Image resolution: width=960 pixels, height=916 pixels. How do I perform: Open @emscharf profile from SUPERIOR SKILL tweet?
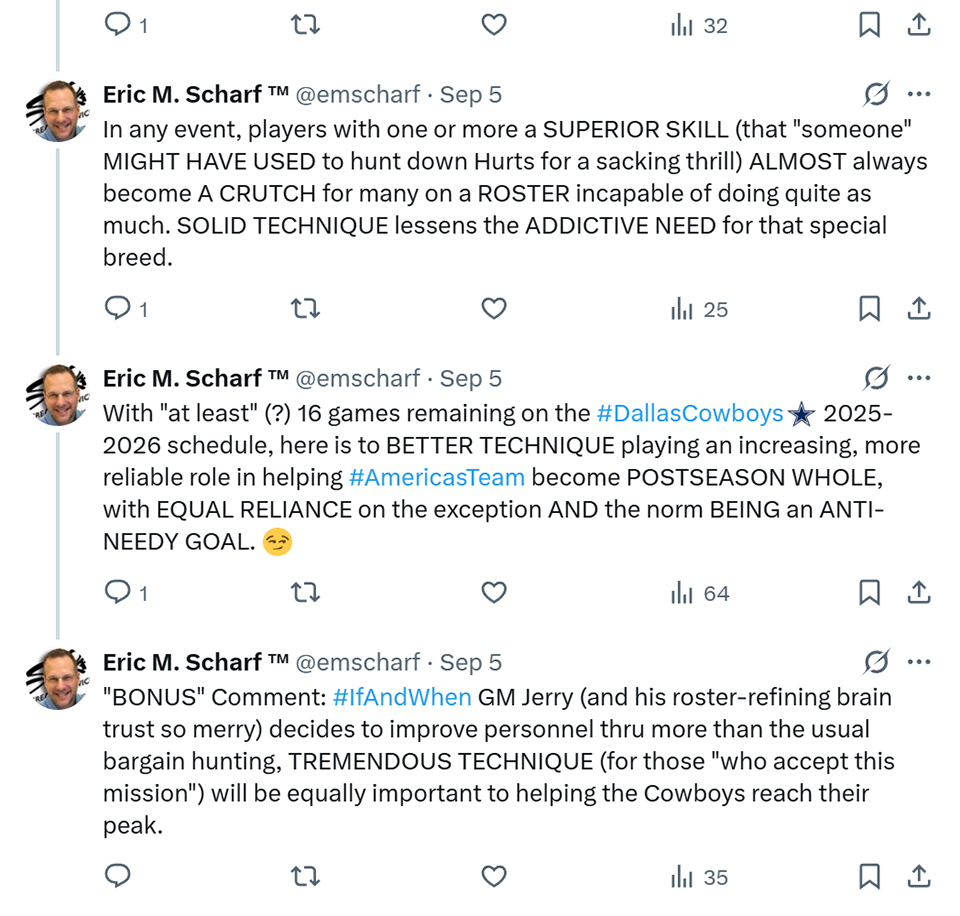358,95
